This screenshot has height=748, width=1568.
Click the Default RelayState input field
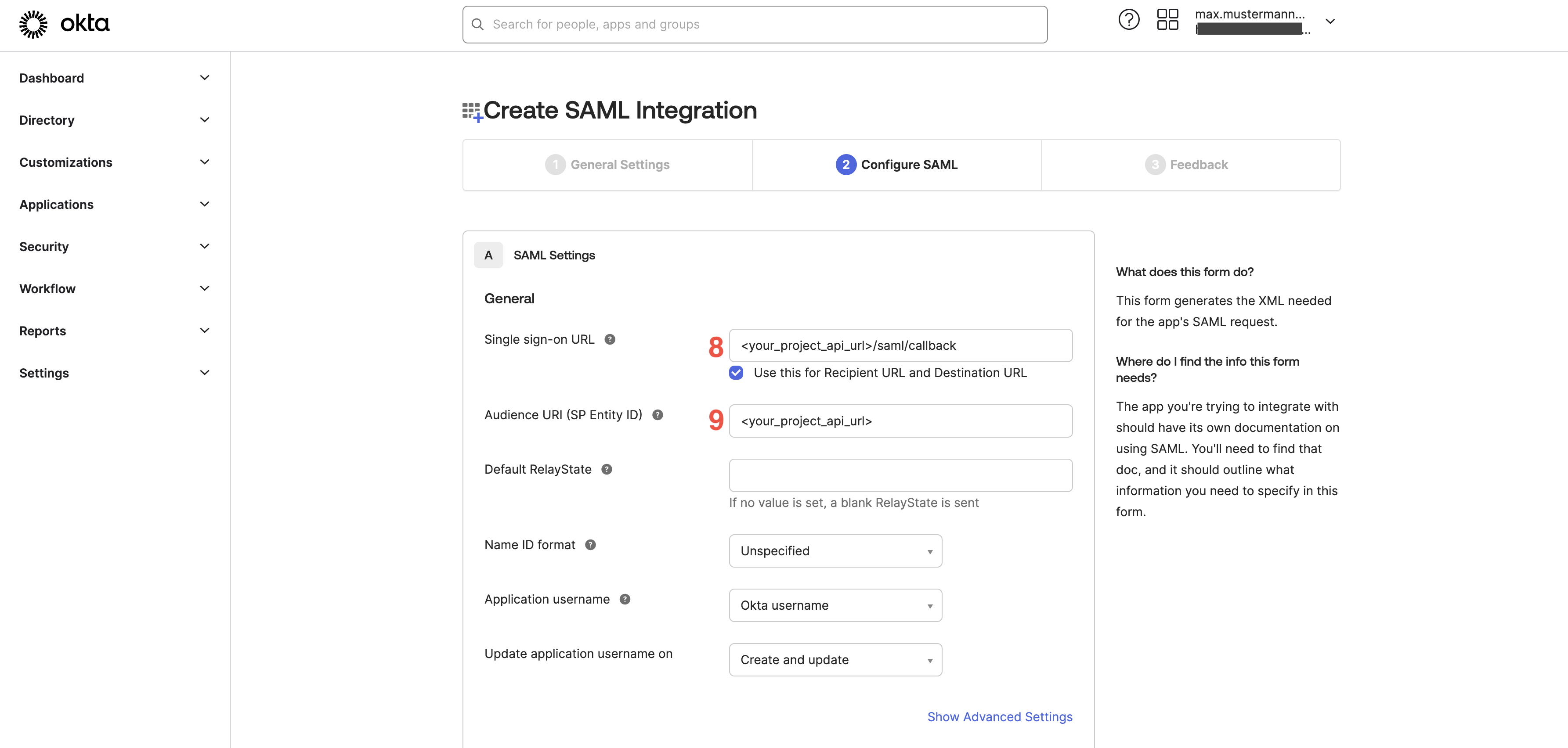pyautogui.click(x=900, y=475)
